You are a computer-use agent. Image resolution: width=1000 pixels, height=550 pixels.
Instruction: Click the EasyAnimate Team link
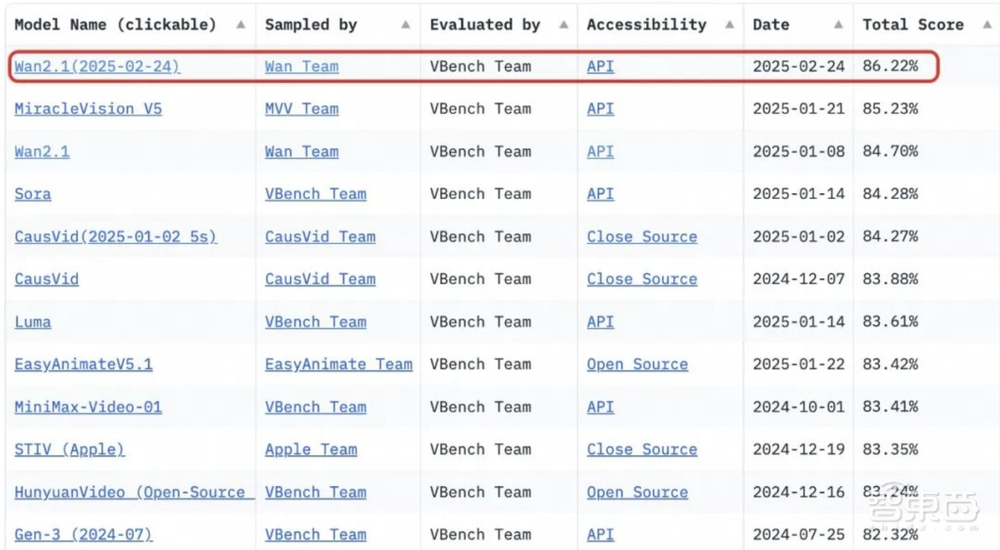(339, 364)
